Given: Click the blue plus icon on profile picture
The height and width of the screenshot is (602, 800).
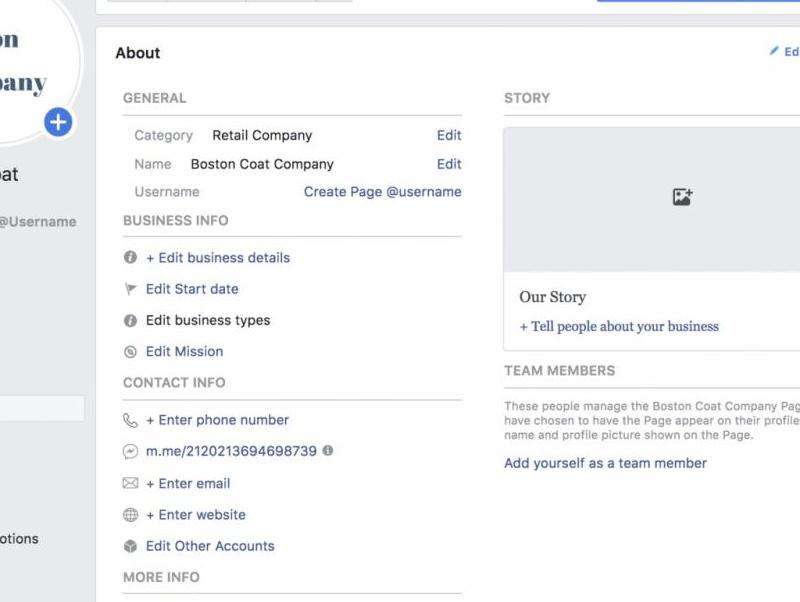Looking at the screenshot, I should [x=58, y=122].
